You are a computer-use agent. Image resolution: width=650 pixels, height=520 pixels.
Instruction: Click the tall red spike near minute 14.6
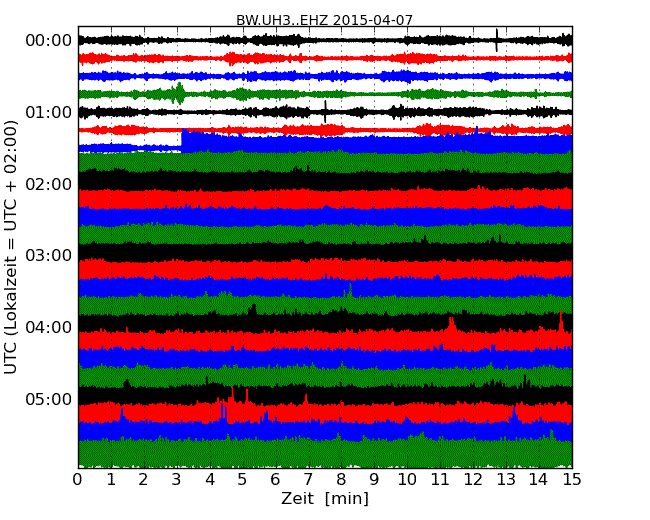(x=560, y=321)
